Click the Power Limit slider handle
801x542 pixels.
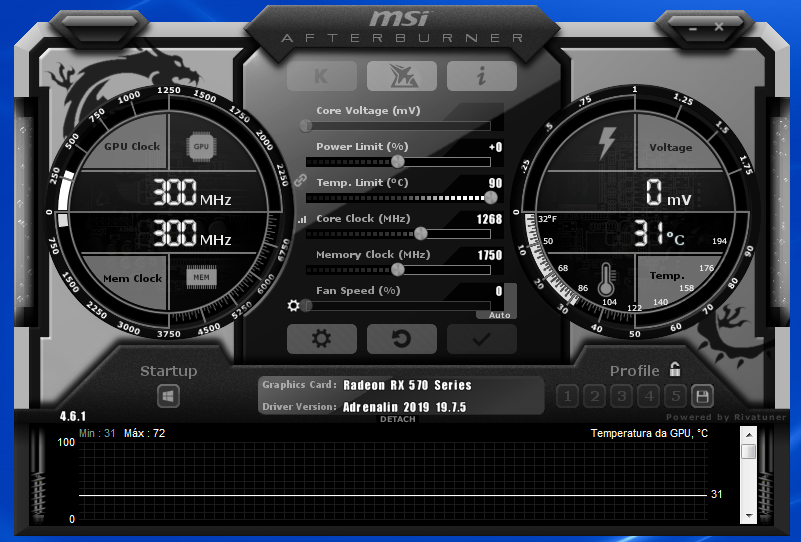tap(398, 161)
